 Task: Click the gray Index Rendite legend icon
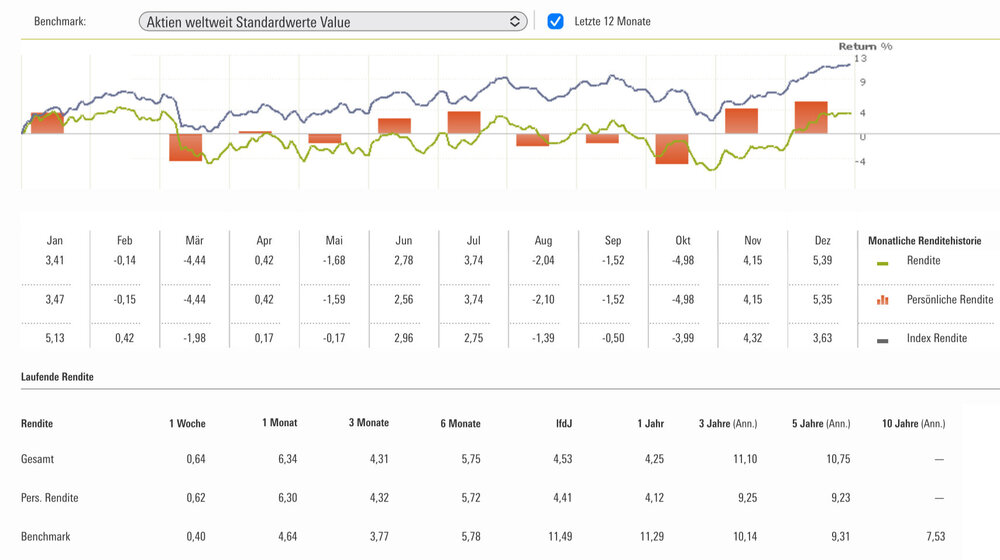click(881, 339)
